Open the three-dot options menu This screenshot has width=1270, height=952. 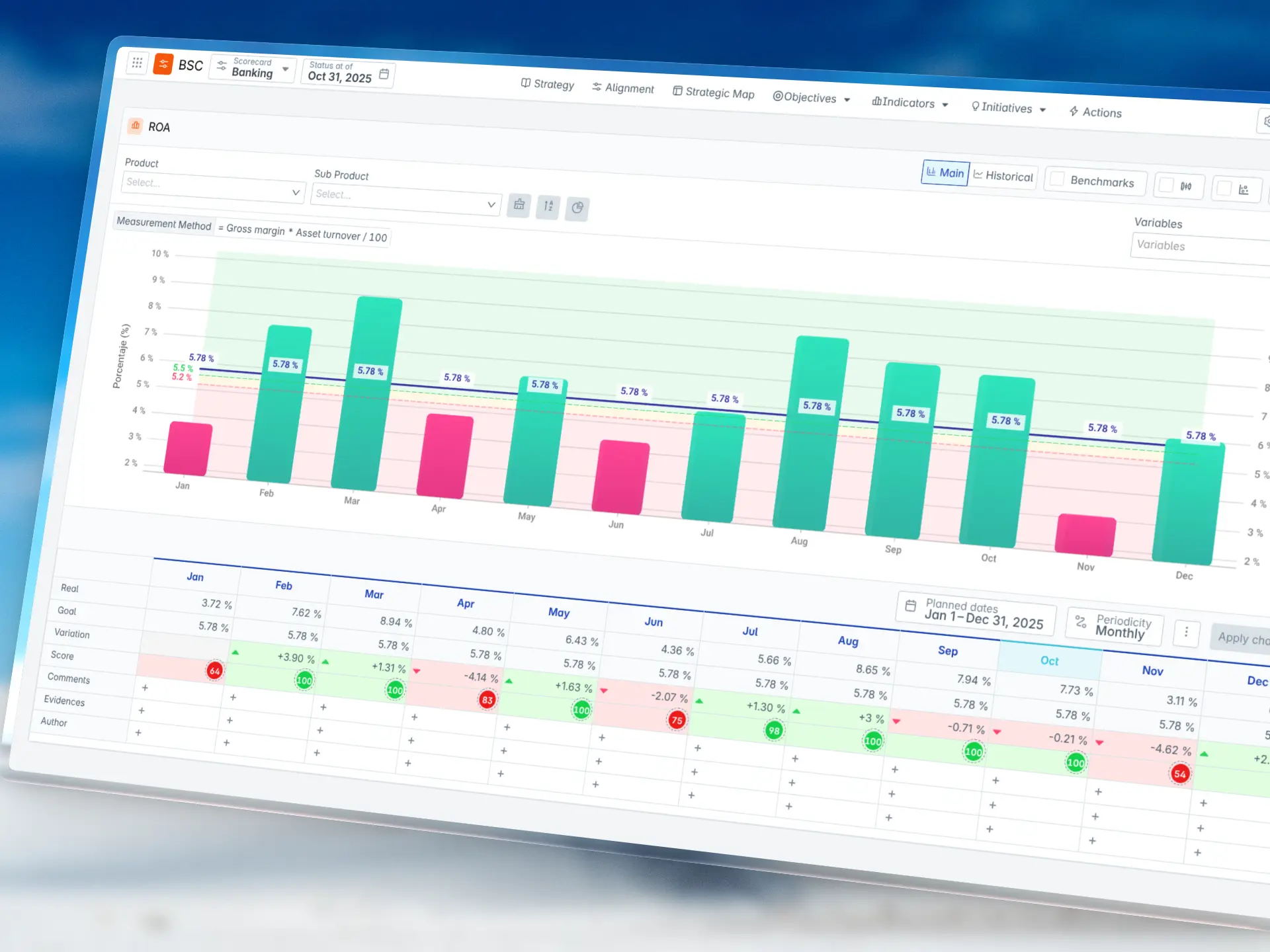(x=1186, y=632)
